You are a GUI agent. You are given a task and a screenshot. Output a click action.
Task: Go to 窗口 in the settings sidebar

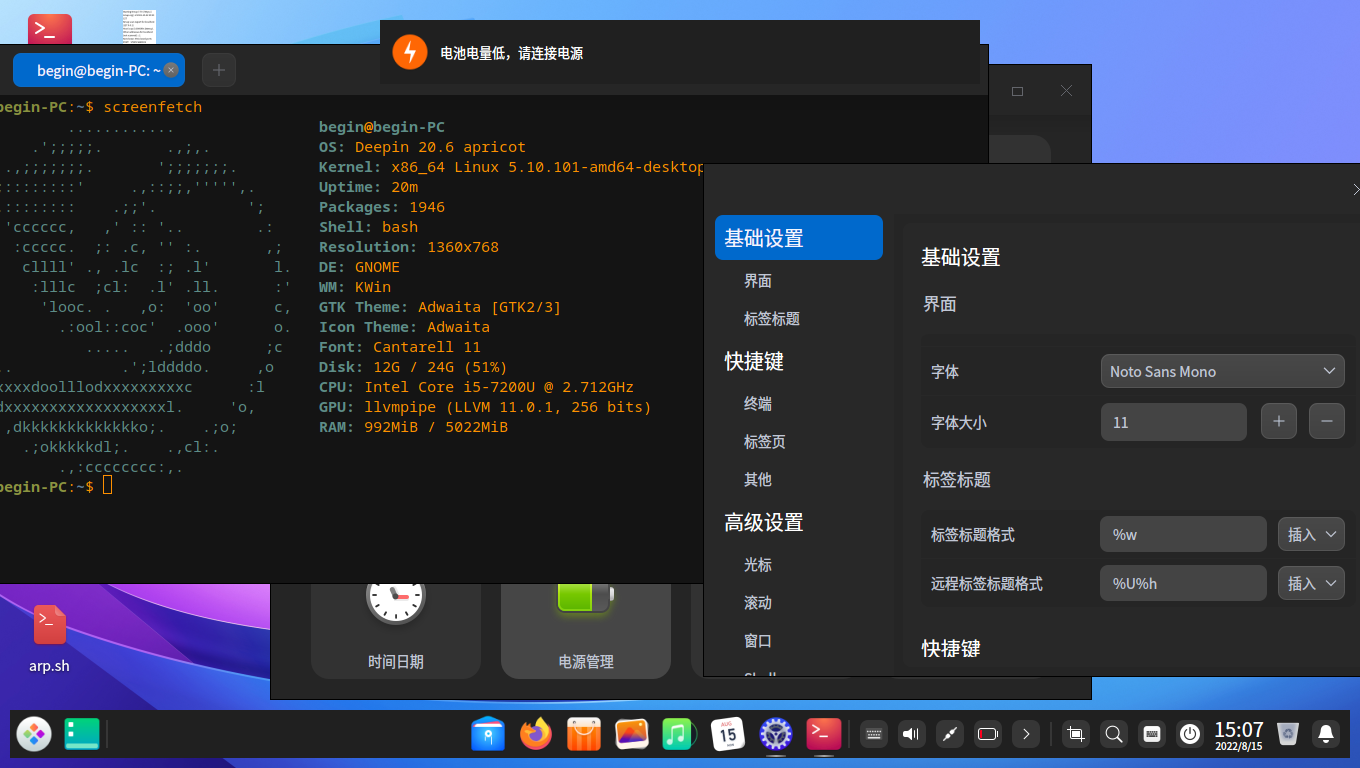pyautogui.click(x=758, y=641)
